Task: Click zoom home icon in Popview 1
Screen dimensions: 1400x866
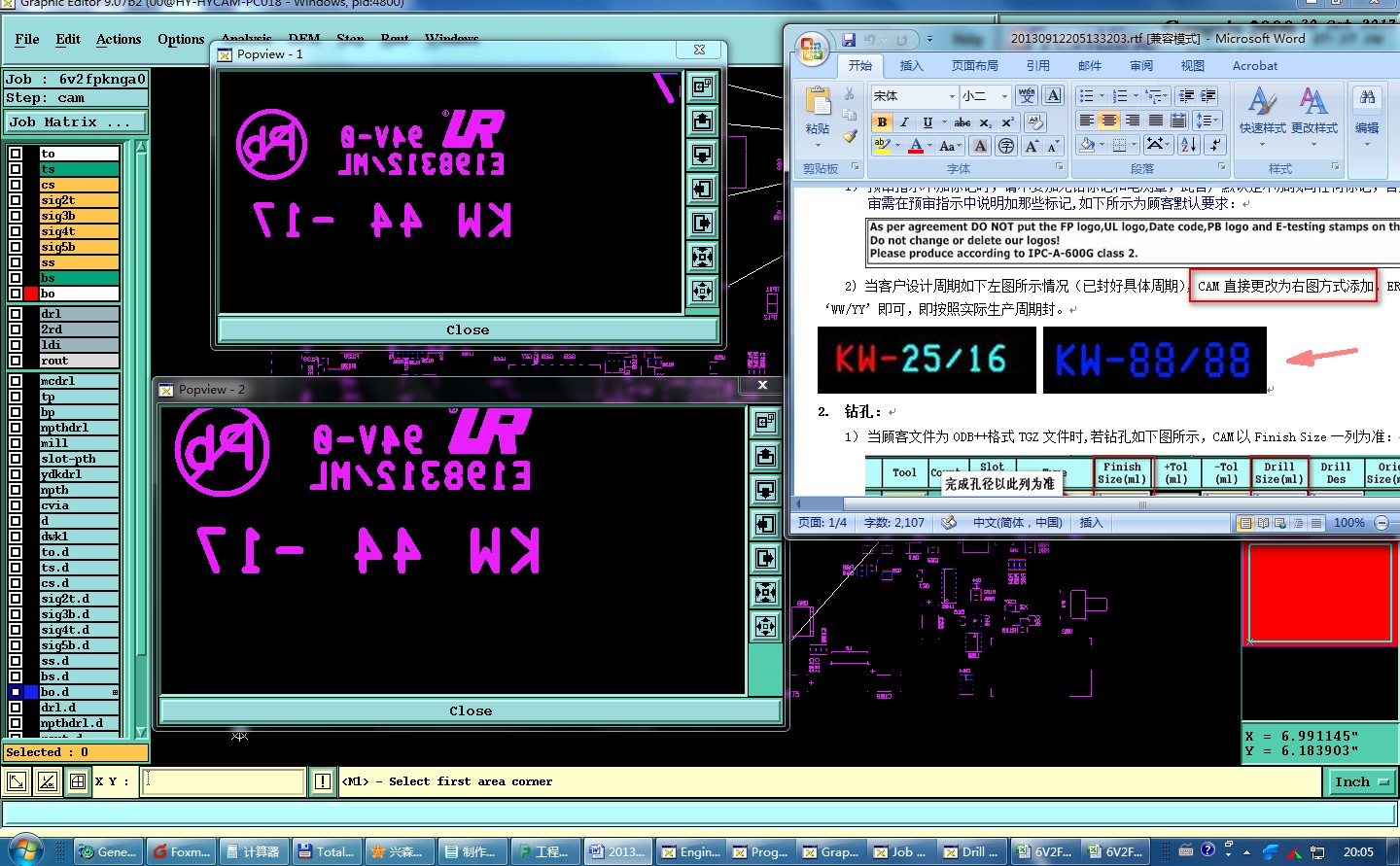Action: click(703, 87)
